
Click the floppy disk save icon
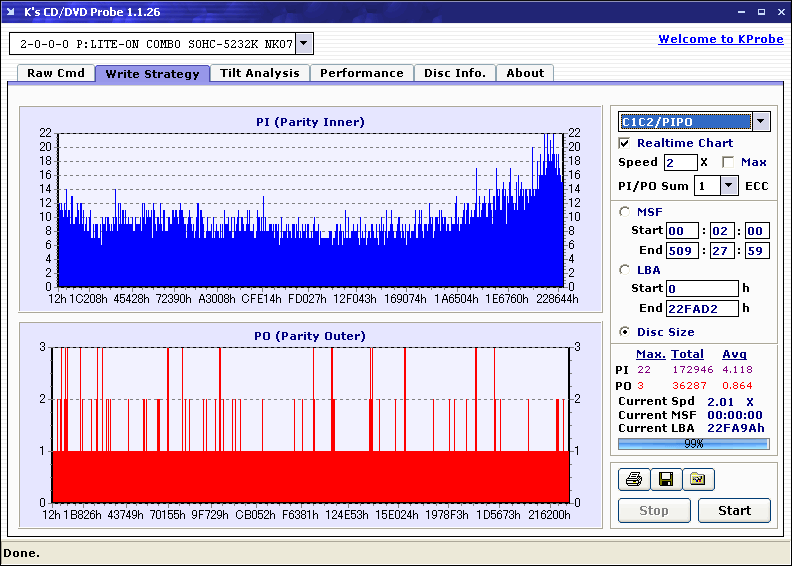pos(666,480)
